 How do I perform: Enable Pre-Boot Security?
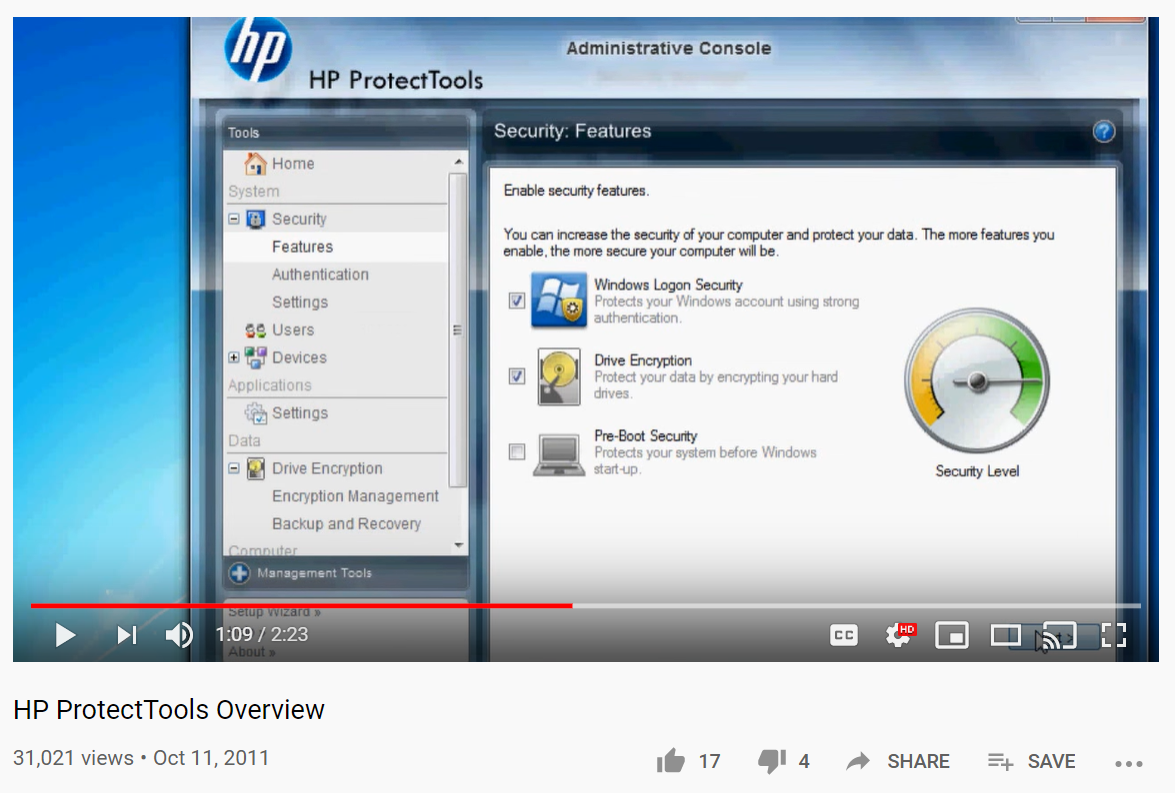pyautogui.click(x=517, y=452)
